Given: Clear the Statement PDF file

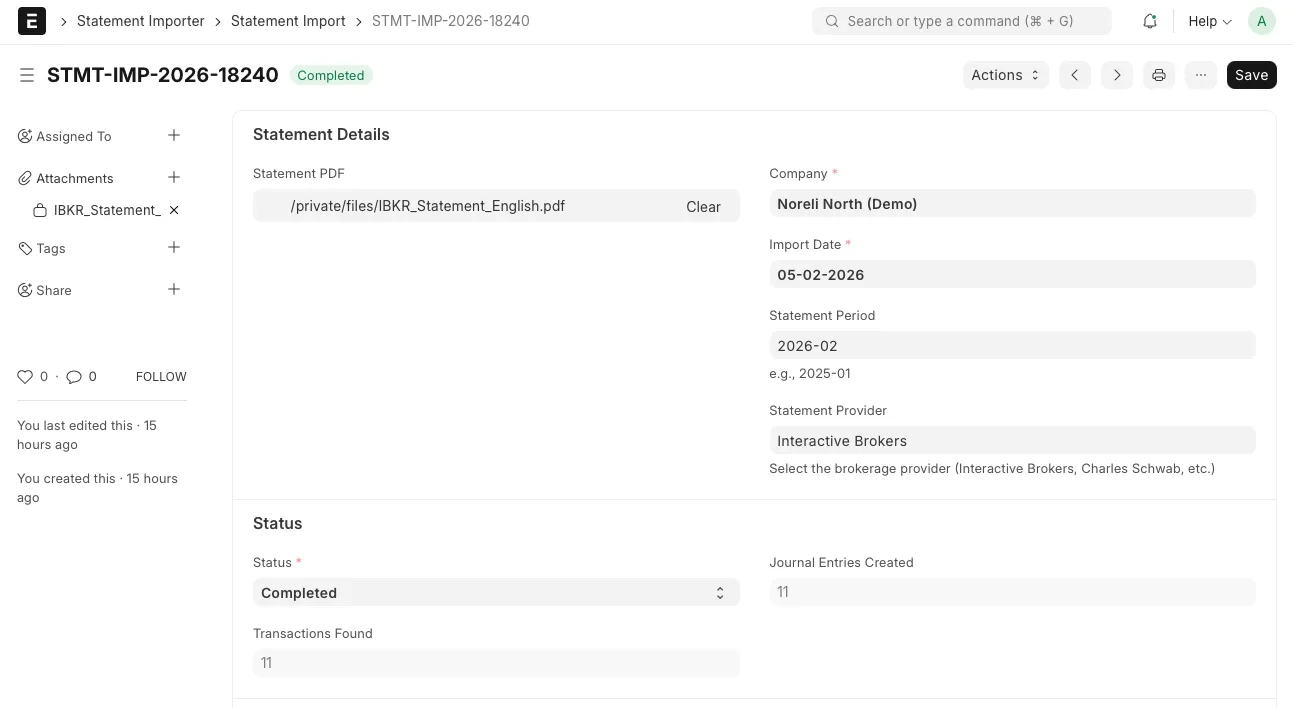Looking at the screenshot, I should click(703, 207).
